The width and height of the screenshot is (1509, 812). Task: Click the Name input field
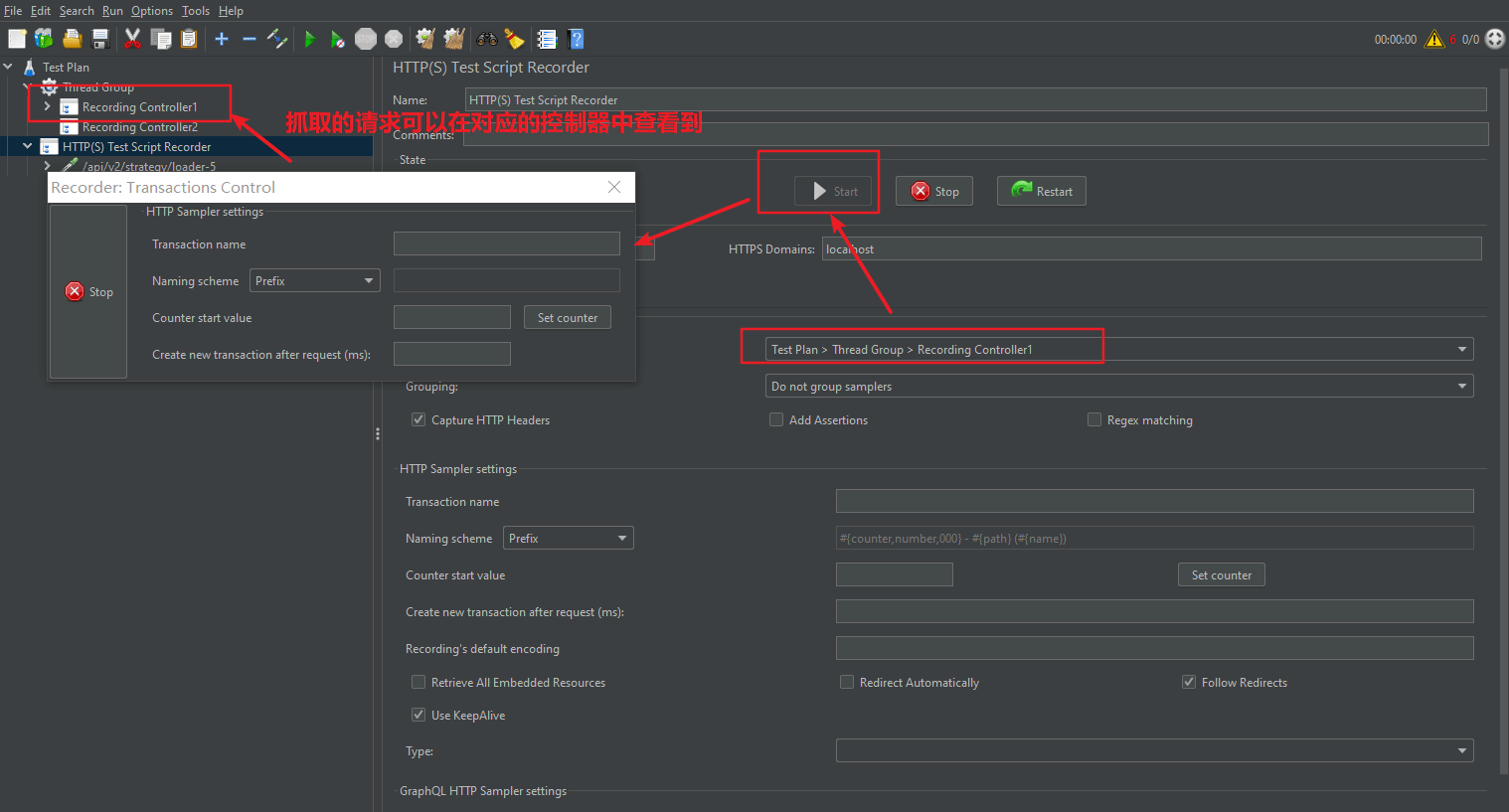click(x=976, y=99)
